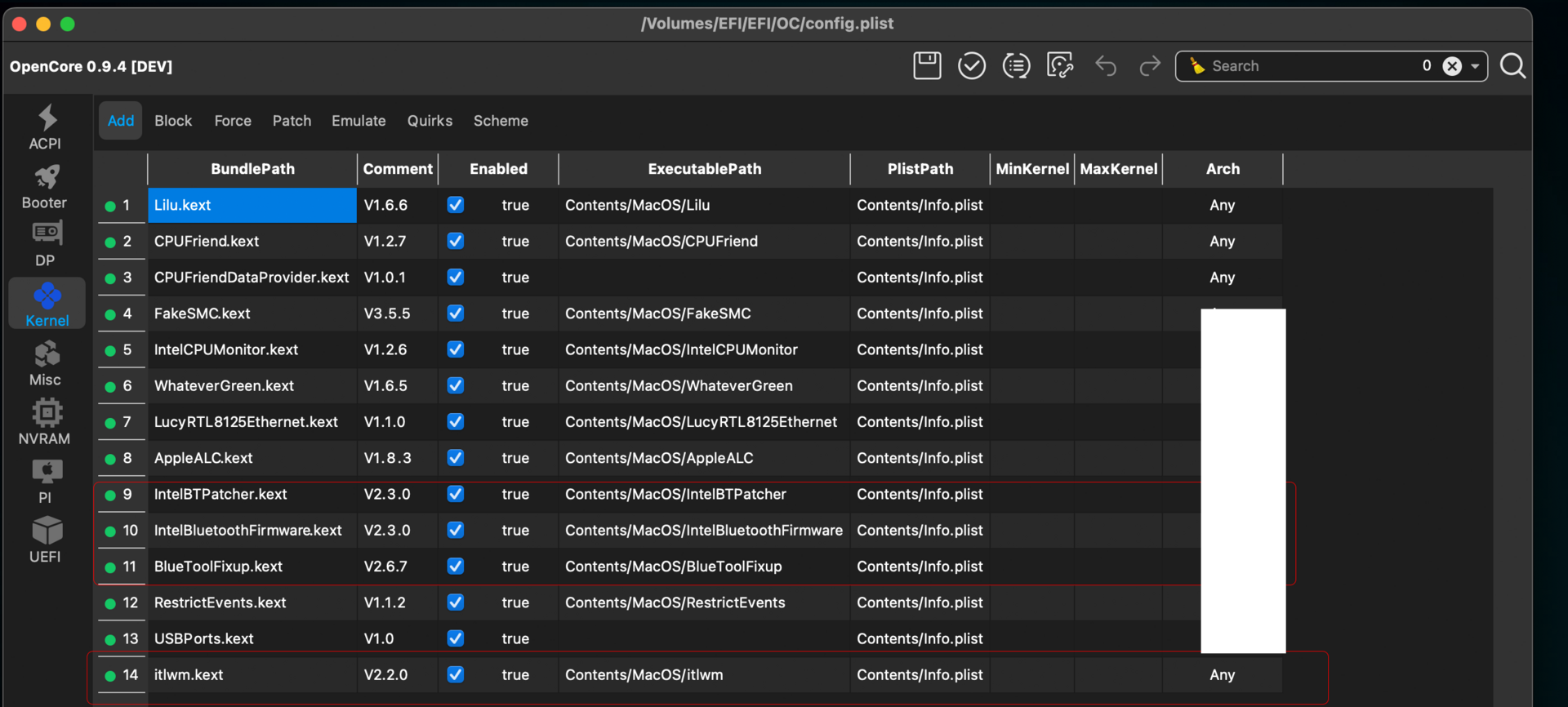Click the undo arrow icon
Image resolution: width=1568 pixels, height=707 pixels.
click(1106, 66)
